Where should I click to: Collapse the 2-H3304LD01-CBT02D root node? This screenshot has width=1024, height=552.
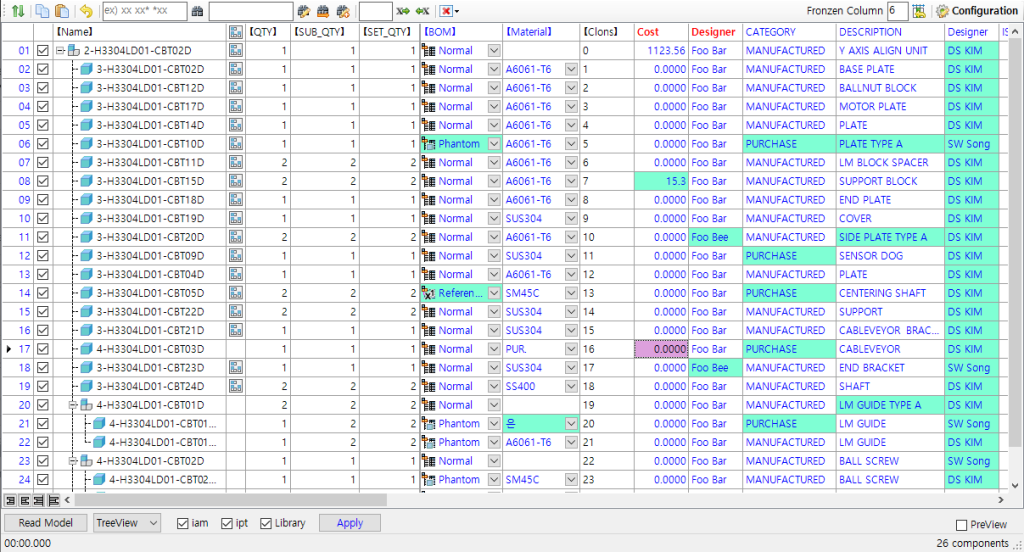pyautogui.click(x=61, y=51)
